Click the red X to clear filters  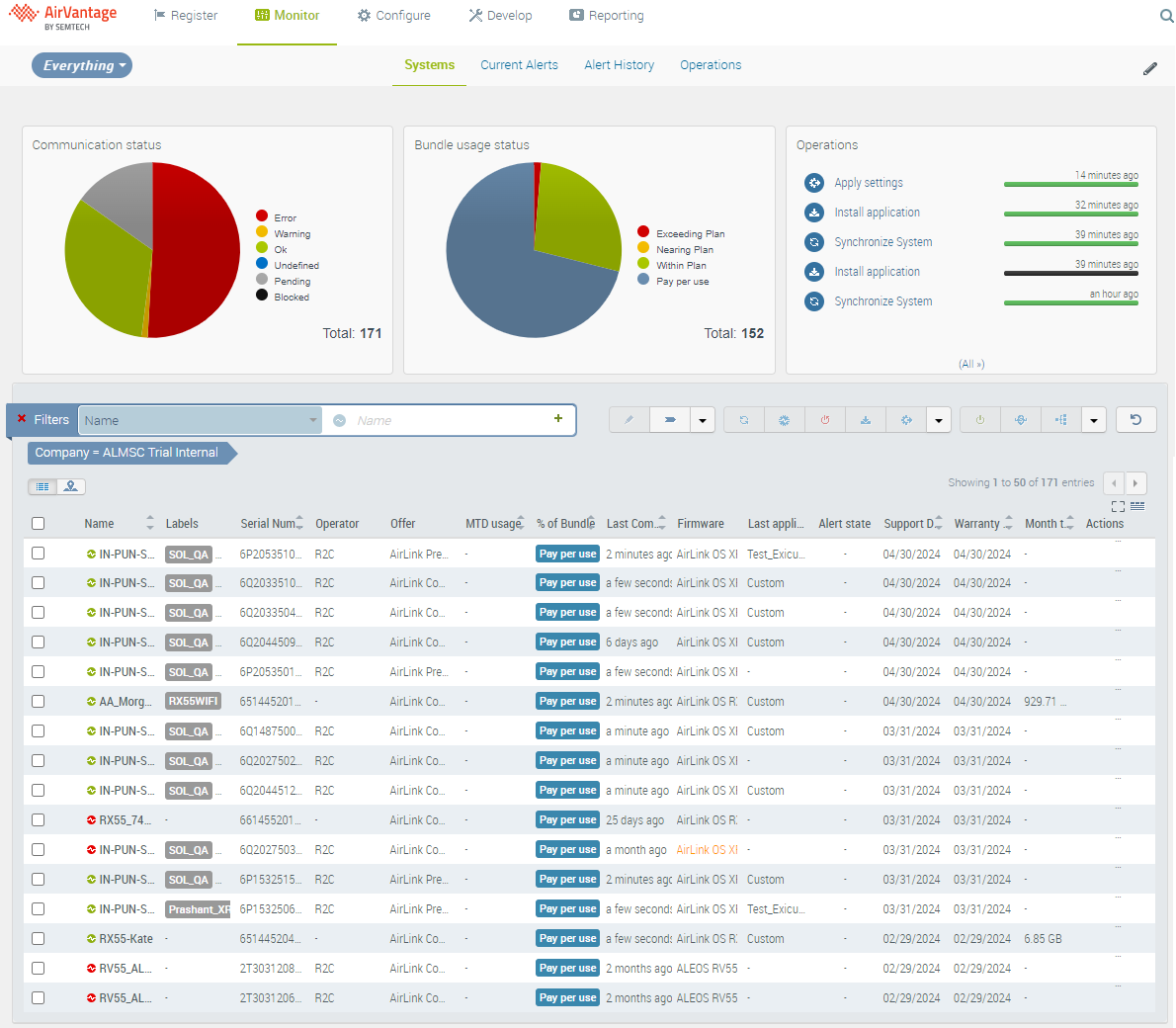click(x=22, y=419)
